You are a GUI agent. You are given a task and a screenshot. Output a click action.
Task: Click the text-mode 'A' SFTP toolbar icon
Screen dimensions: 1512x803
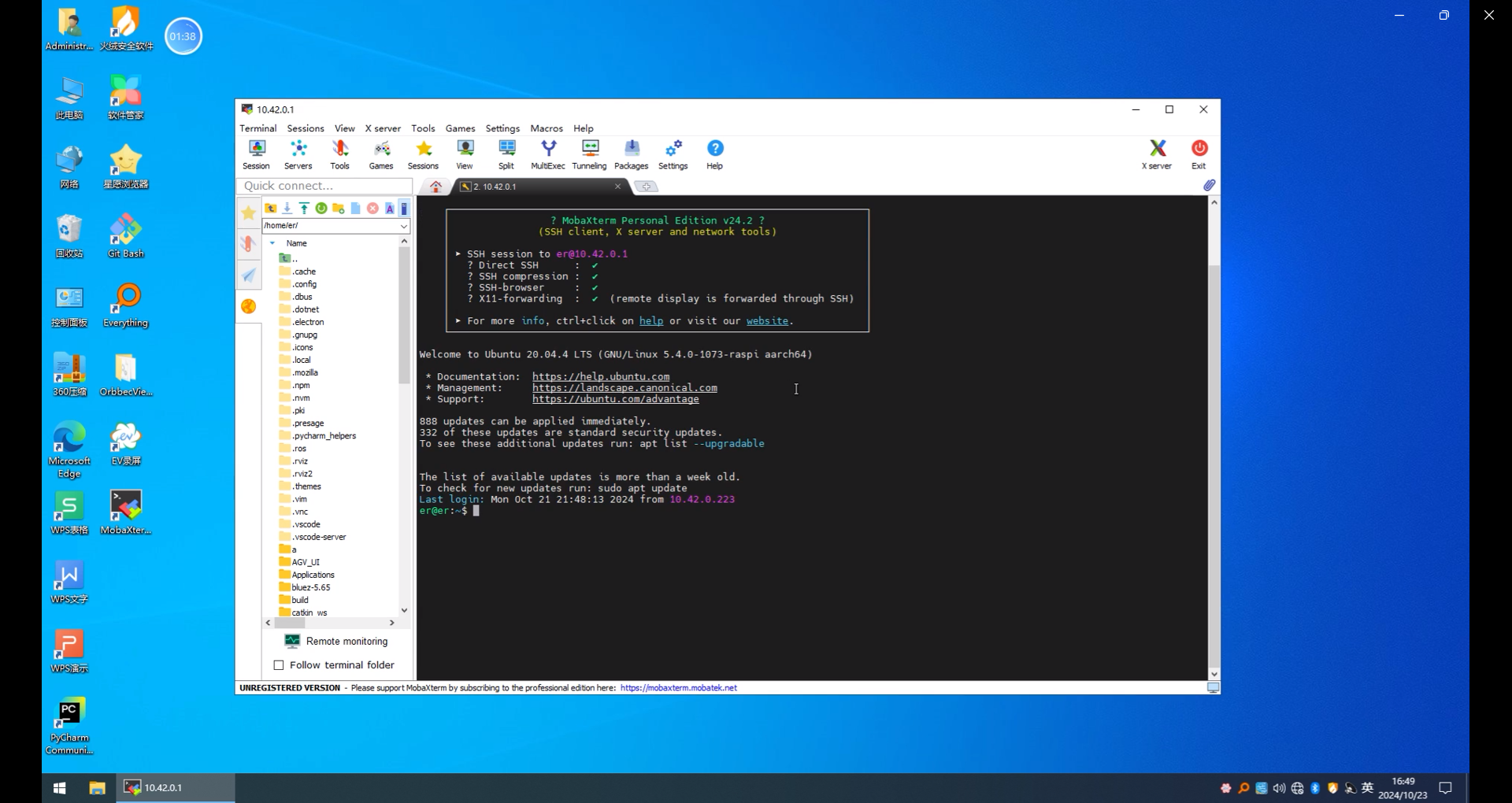389,208
